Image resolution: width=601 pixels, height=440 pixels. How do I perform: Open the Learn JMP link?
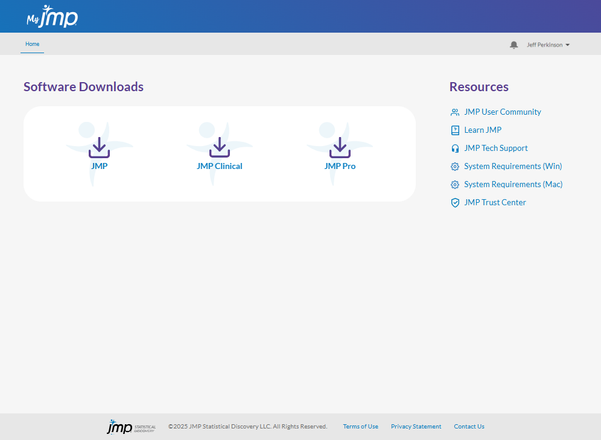click(483, 130)
